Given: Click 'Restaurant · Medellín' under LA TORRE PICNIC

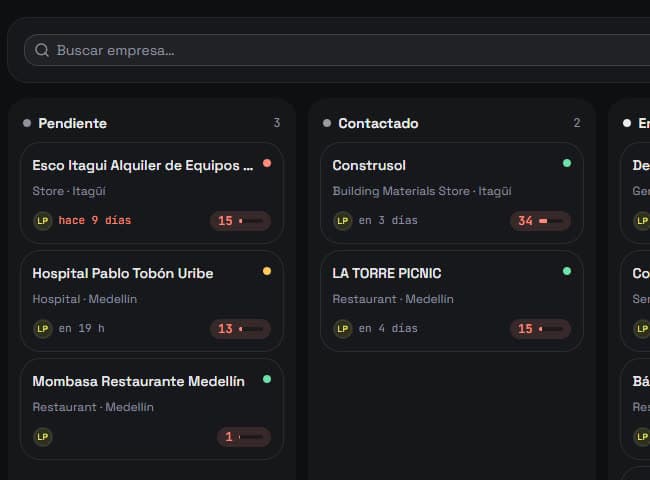Looking at the screenshot, I should tap(393, 299).
